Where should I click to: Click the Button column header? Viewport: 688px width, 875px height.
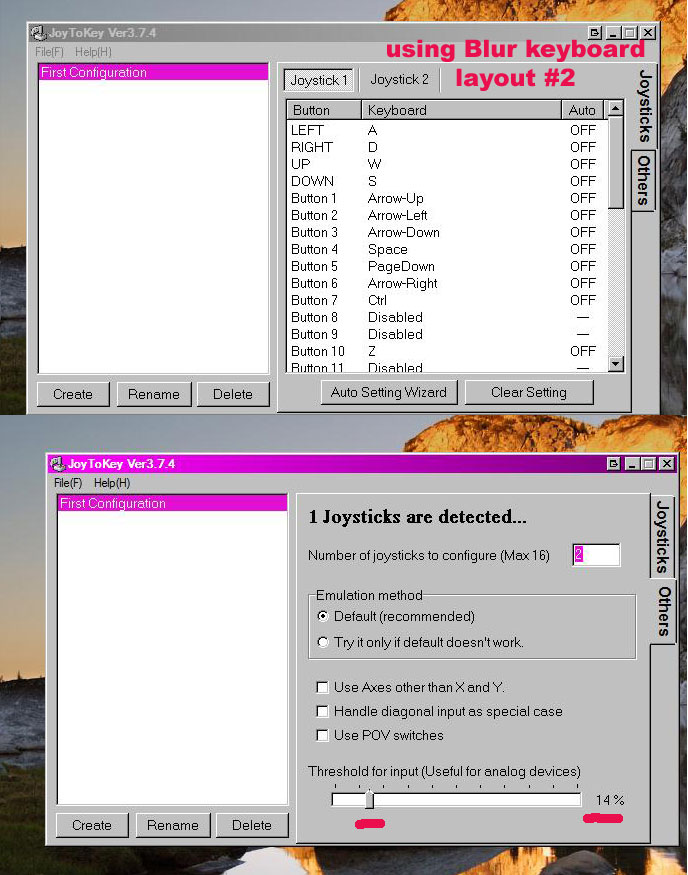click(x=324, y=110)
